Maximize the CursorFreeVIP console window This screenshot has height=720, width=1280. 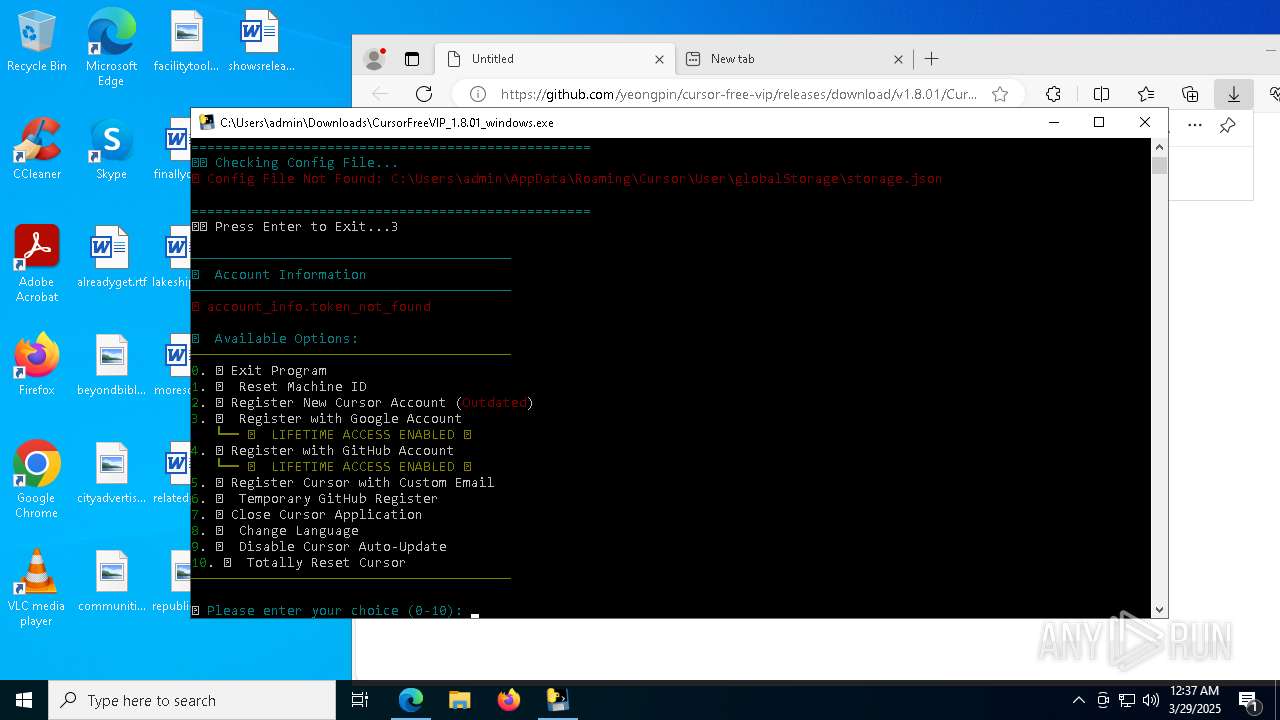click(1099, 122)
